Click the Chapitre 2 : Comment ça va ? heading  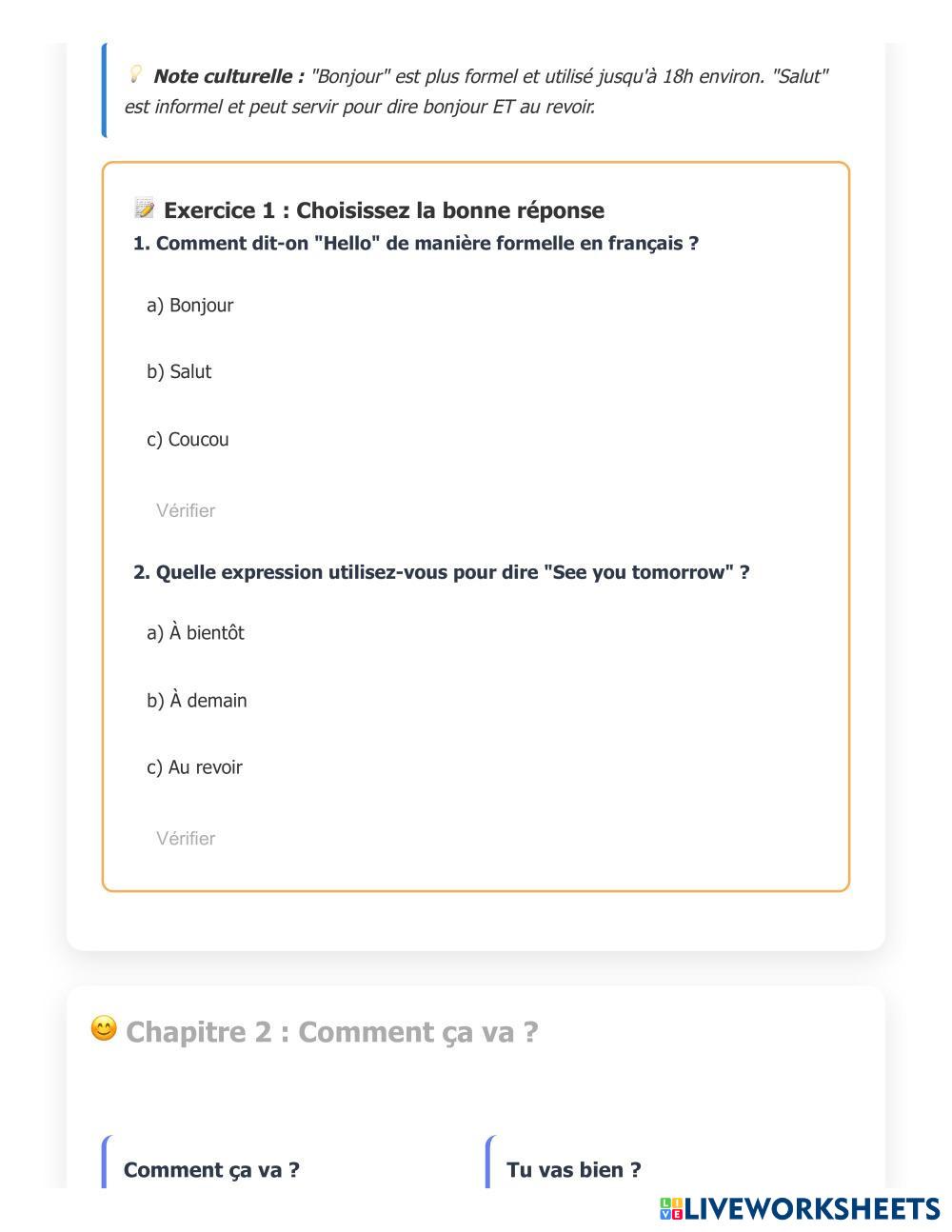(x=331, y=1032)
